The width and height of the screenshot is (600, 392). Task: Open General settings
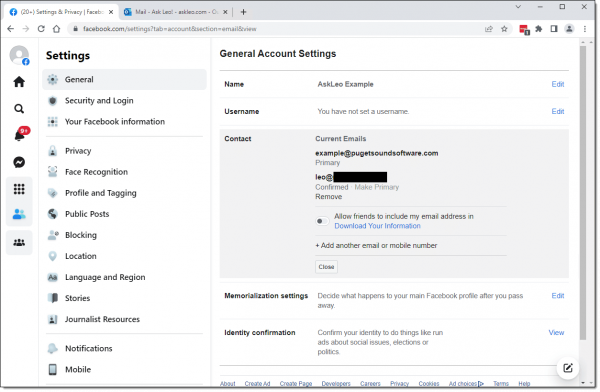pyautogui.click(x=124, y=79)
